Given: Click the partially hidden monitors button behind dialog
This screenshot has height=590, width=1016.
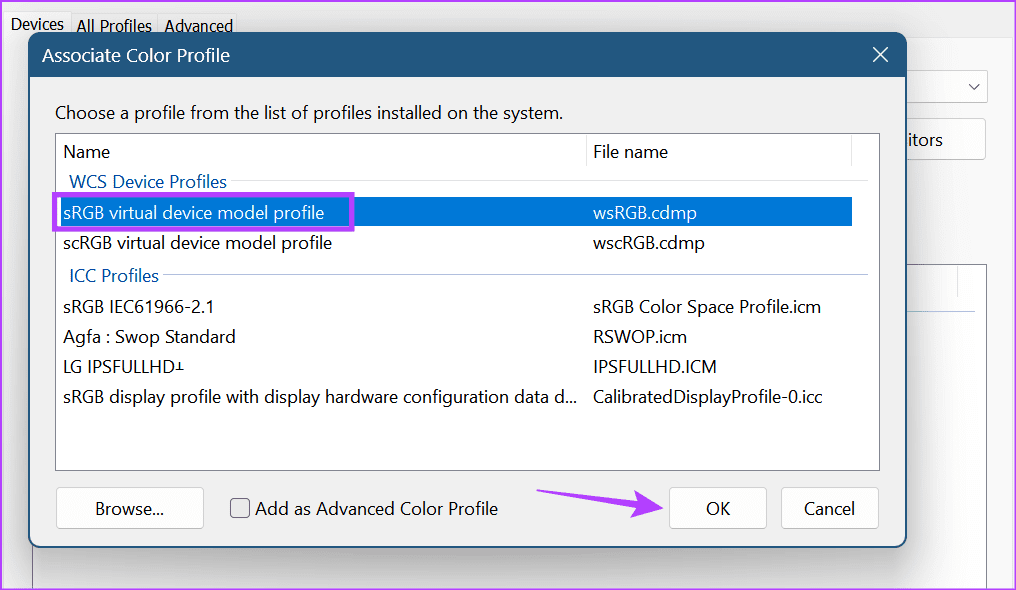Looking at the screenshot, I should point(945,139).
